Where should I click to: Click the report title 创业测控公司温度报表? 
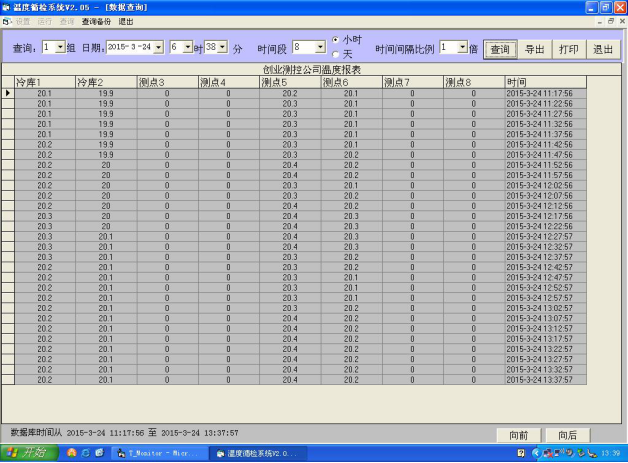coord(312,70)
